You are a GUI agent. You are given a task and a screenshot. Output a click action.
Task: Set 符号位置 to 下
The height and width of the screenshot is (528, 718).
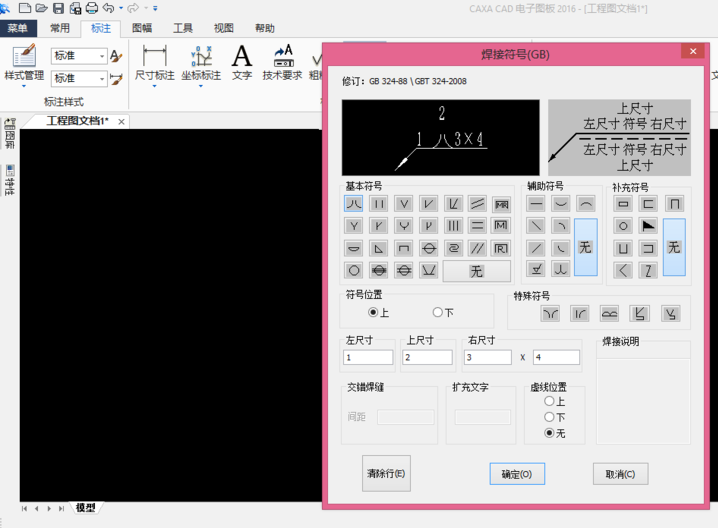[443, 312]
